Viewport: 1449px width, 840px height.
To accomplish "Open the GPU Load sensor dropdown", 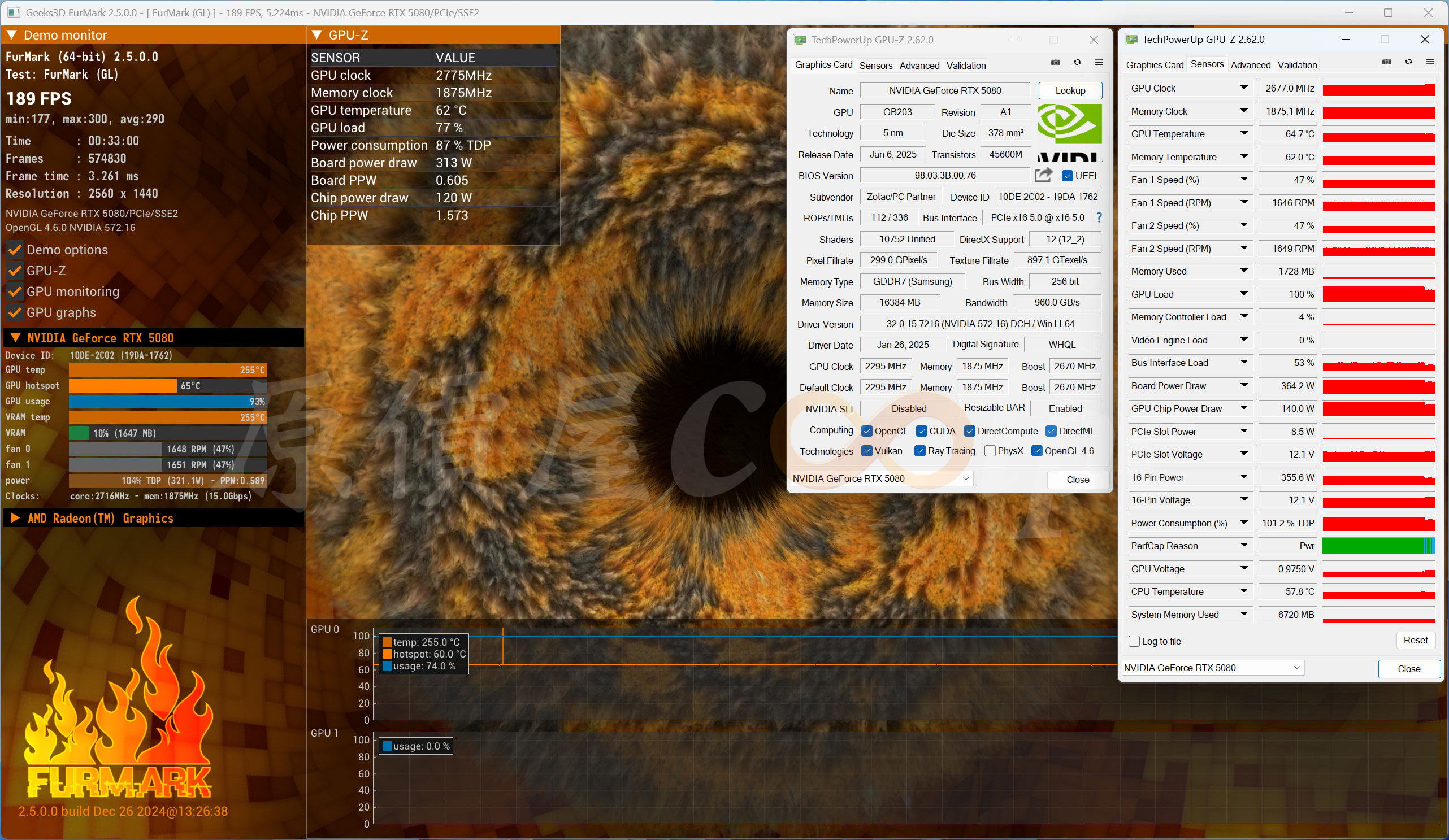I will pos(1244,294).
